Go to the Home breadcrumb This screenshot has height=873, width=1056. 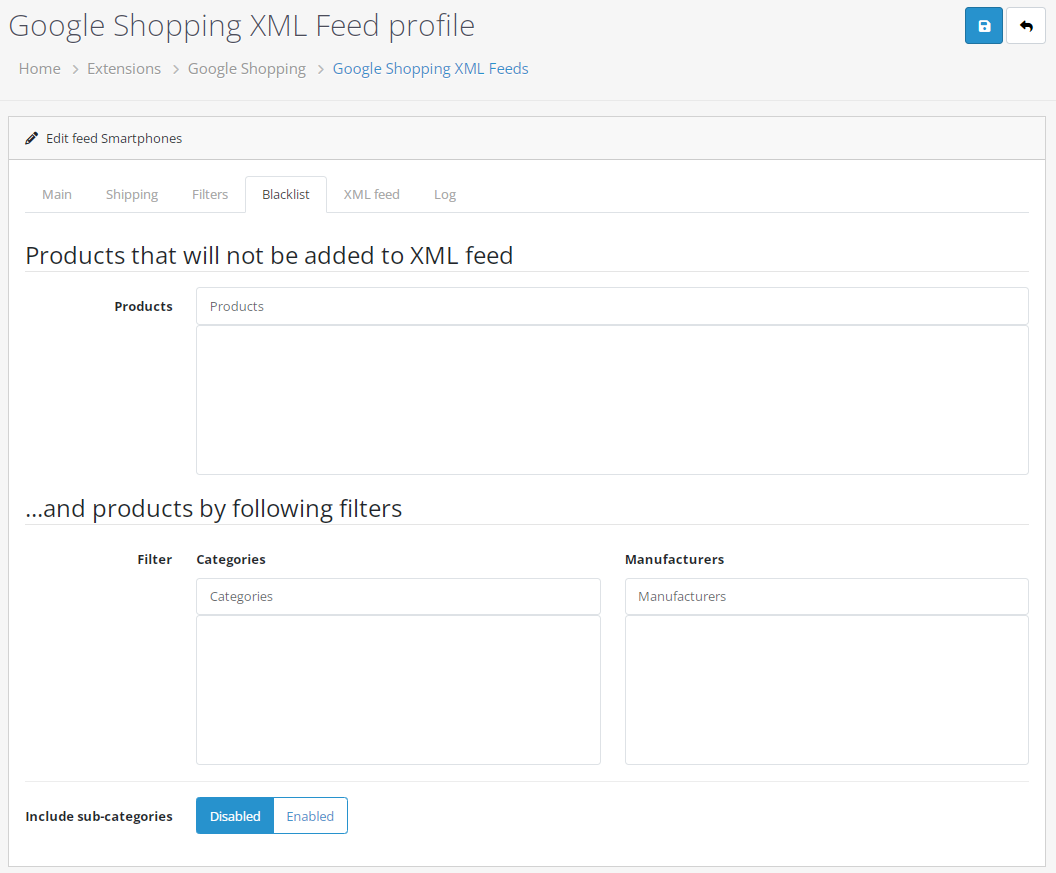40,69
